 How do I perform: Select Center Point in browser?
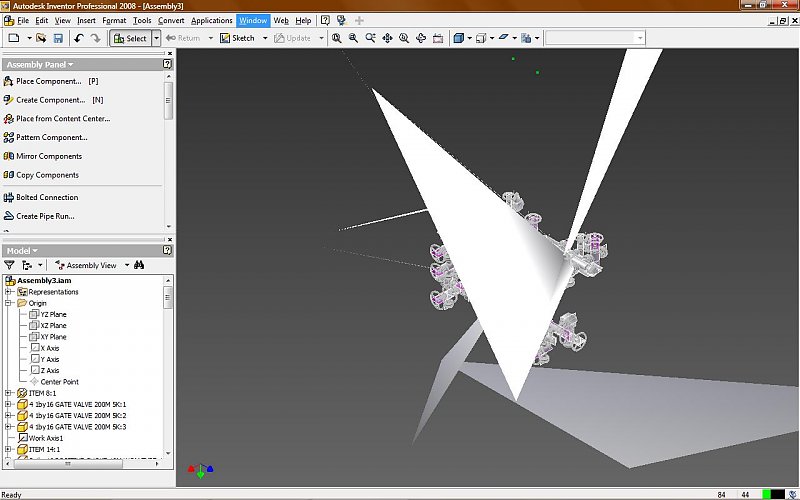coord(54,382)
